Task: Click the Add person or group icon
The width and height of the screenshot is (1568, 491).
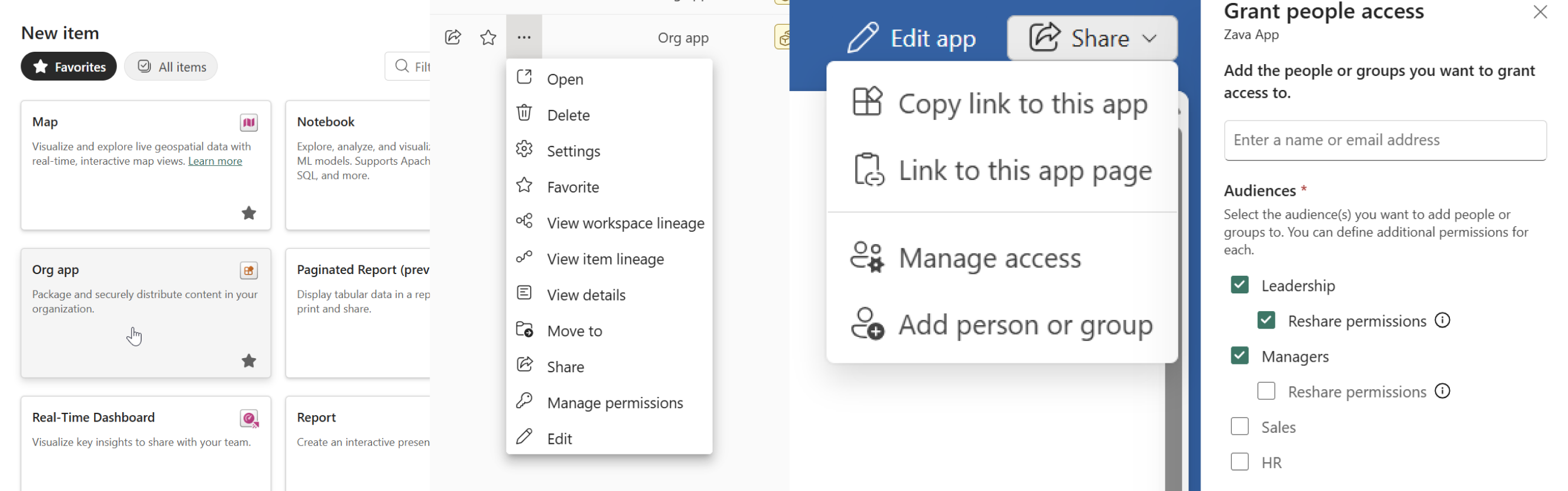Action: [x=867, y=323]
